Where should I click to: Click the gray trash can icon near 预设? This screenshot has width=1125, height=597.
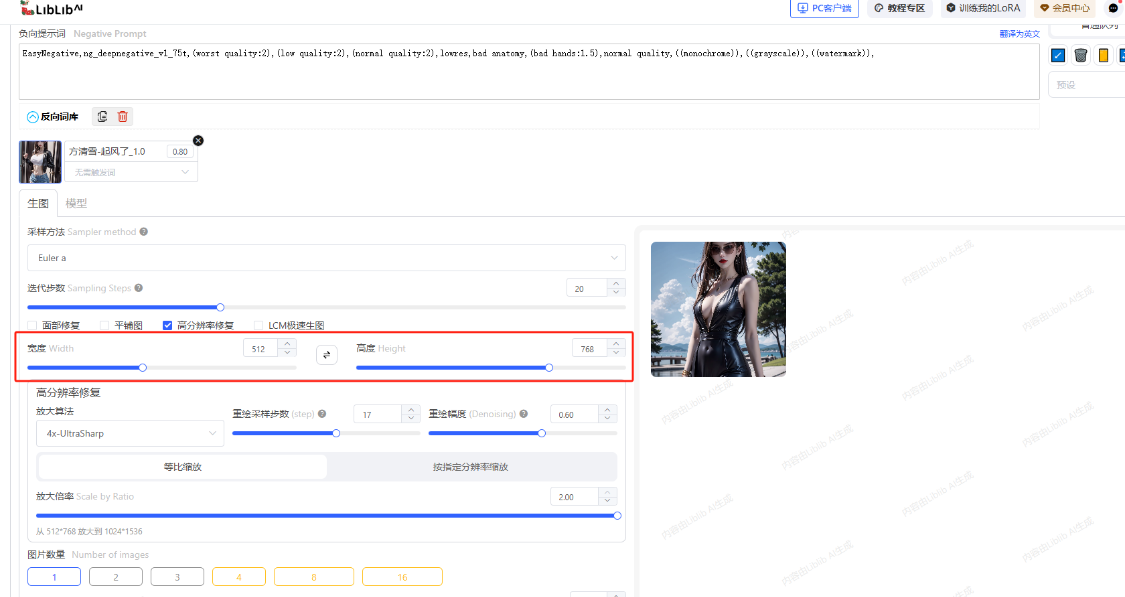[1081, 55]
